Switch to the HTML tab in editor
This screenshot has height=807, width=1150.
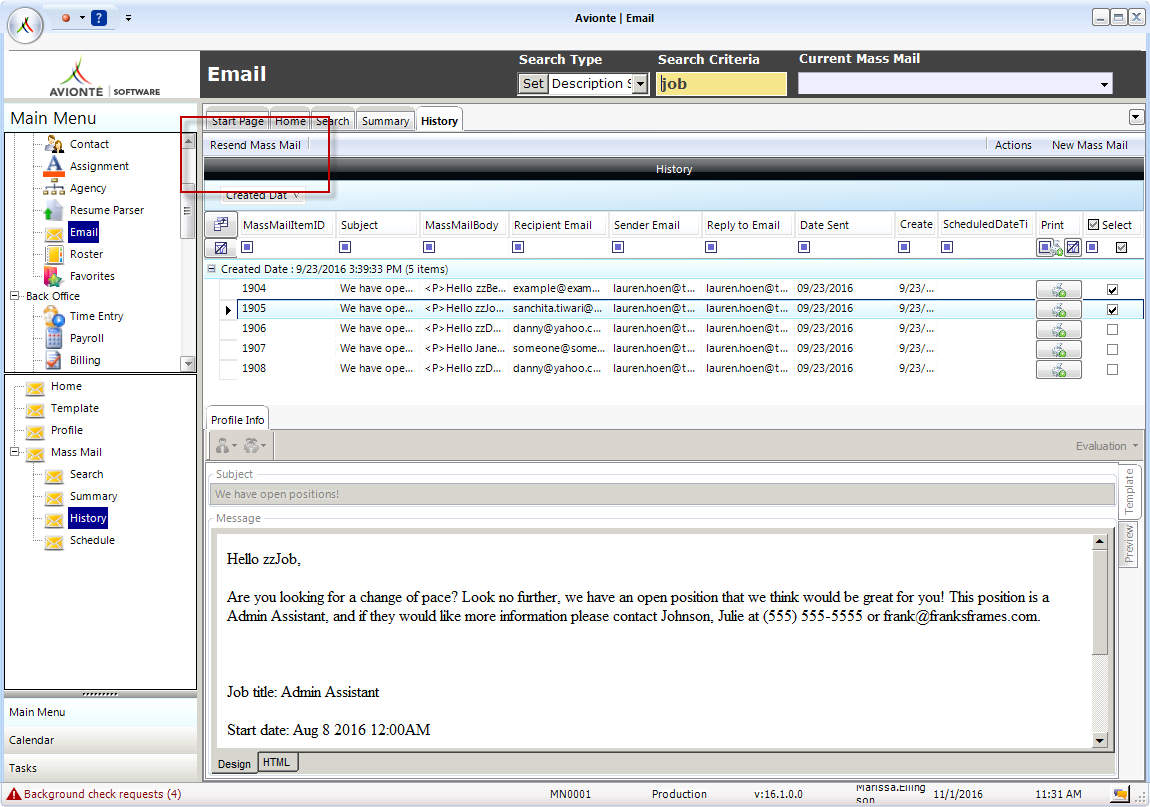tap(277, 763)
